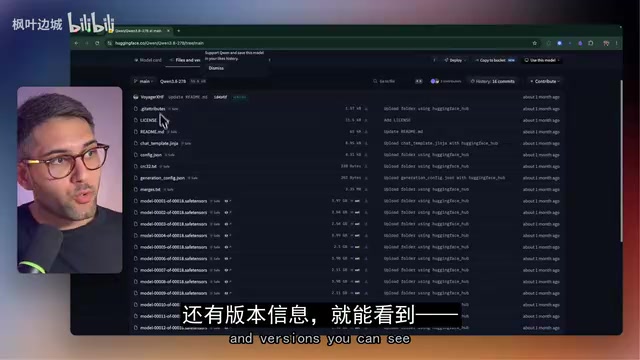
Task: Open a new browser tab with plus
Action: point(178,31)
